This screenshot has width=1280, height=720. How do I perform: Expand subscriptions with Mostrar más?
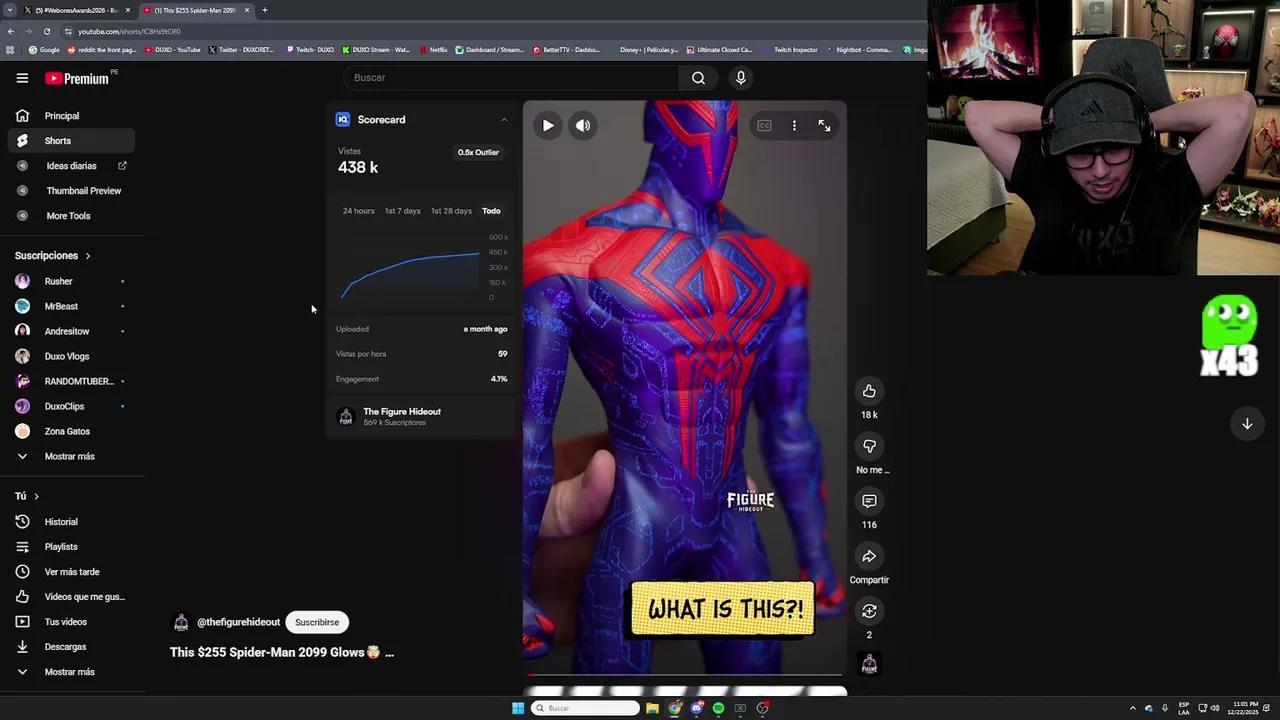click(x=70, y=456)
